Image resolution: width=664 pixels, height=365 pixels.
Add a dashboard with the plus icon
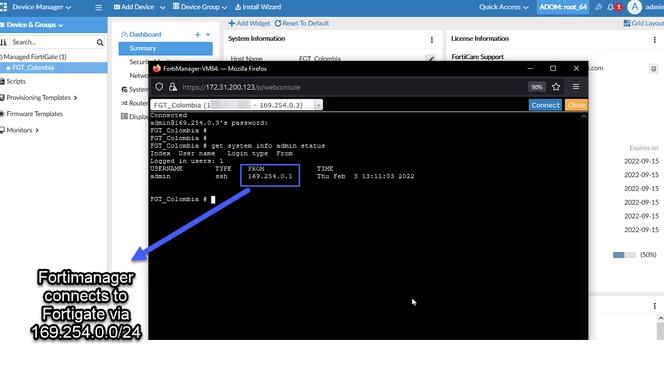(x=198, y=35)
